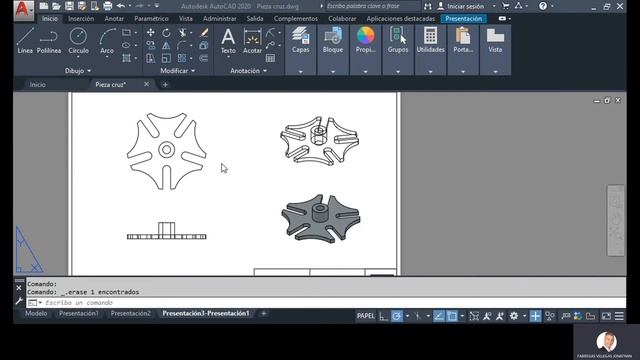Image resolution: width=640 pixels, height=360 pixels.
Task: Click the Save icon in quick access toolbar
Action: pos(69,6)
